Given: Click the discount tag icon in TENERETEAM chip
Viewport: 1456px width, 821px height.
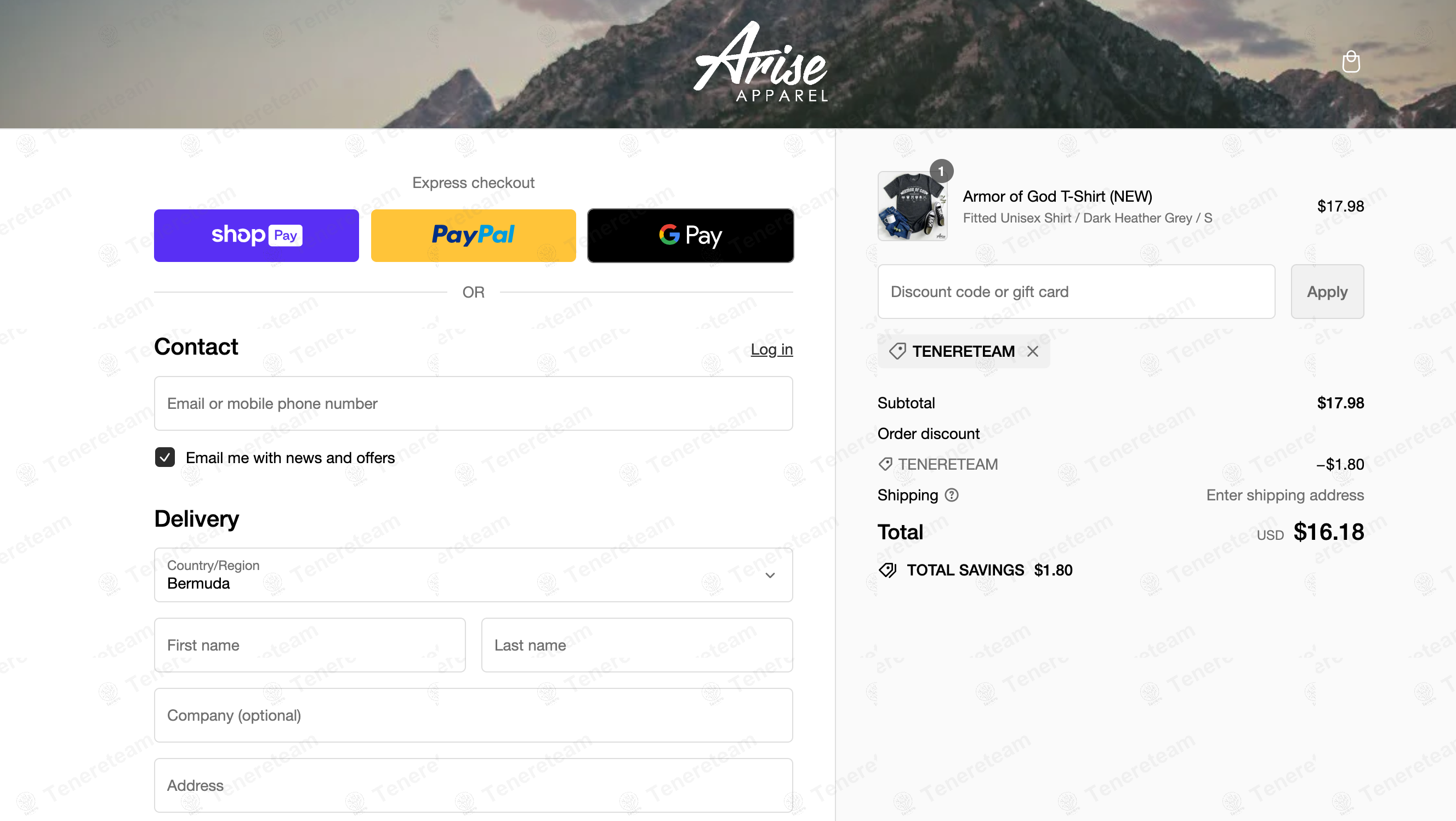Looking at the screenshot, I should pyautogui.click(x=897, y=351).
